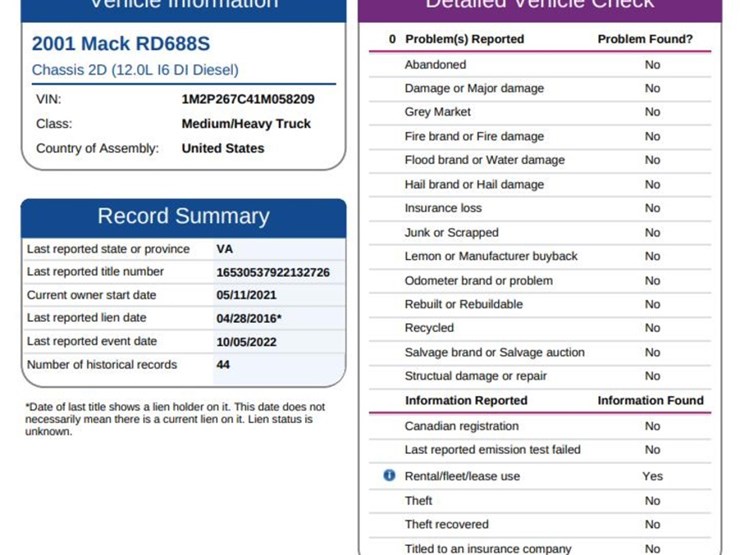Click the Salvage brand or Salvage auction row
The height and width of the screenshot is (555, 740).
coord(494,352)
